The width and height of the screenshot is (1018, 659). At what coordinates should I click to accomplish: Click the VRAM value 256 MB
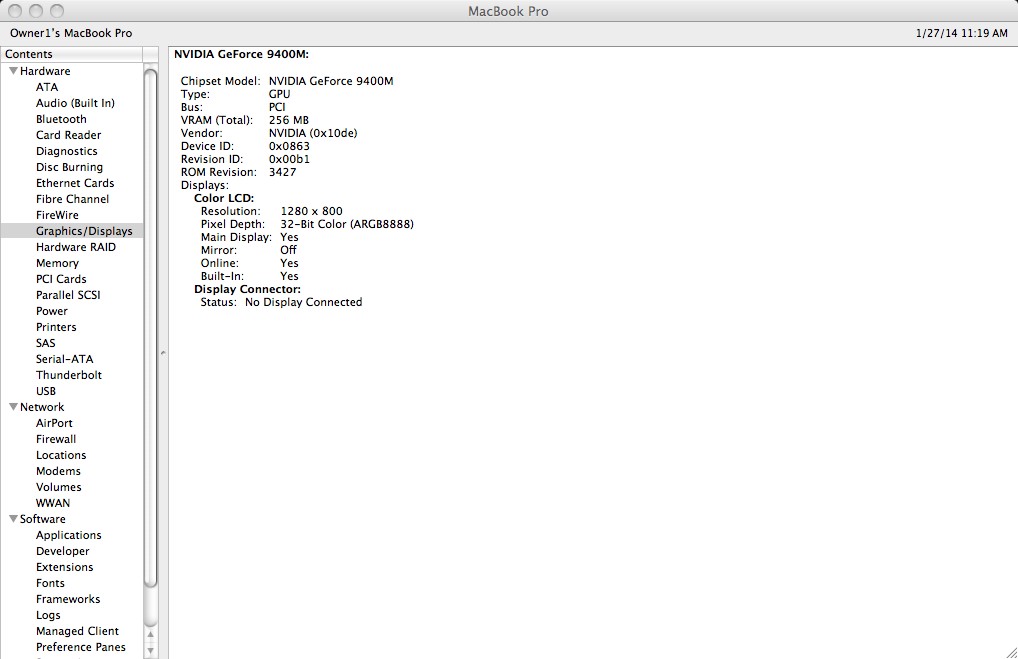(x=289, y=120)
